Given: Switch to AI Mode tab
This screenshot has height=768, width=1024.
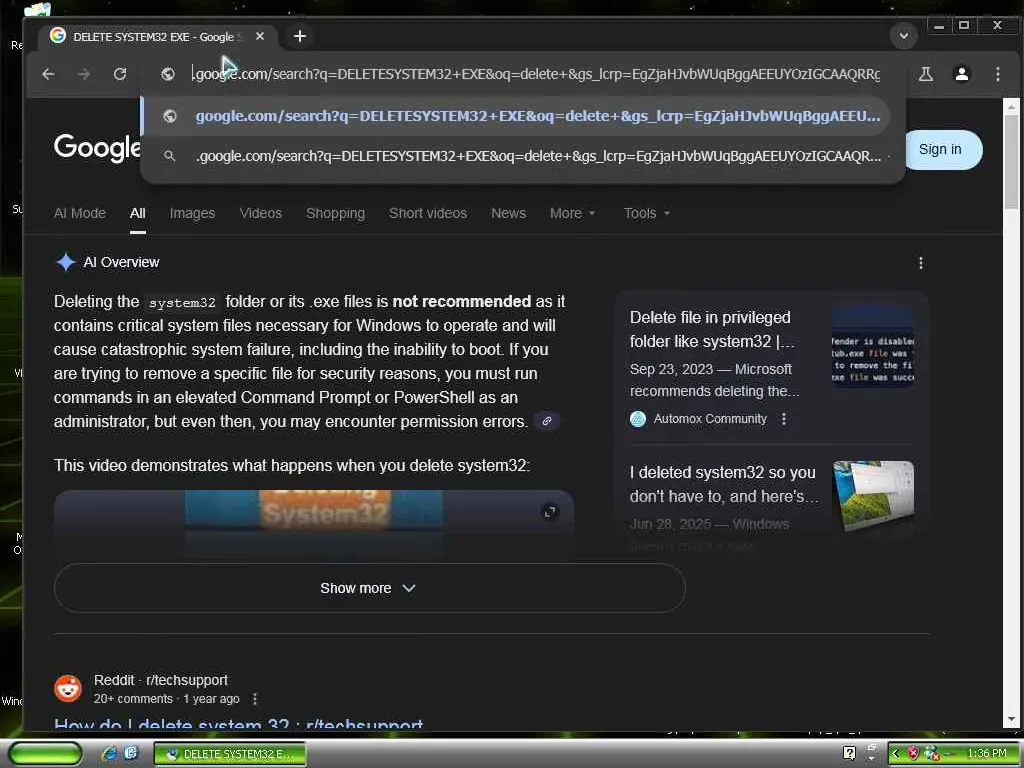Looking at the screenshot, I should click(80, 214).
